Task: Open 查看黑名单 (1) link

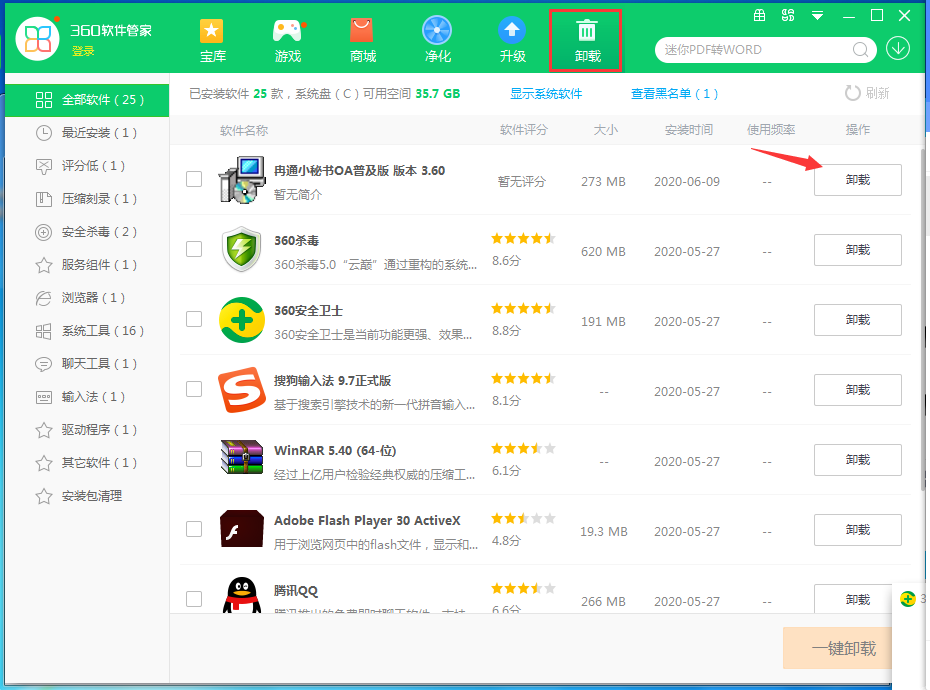Action: click(674, 94)
